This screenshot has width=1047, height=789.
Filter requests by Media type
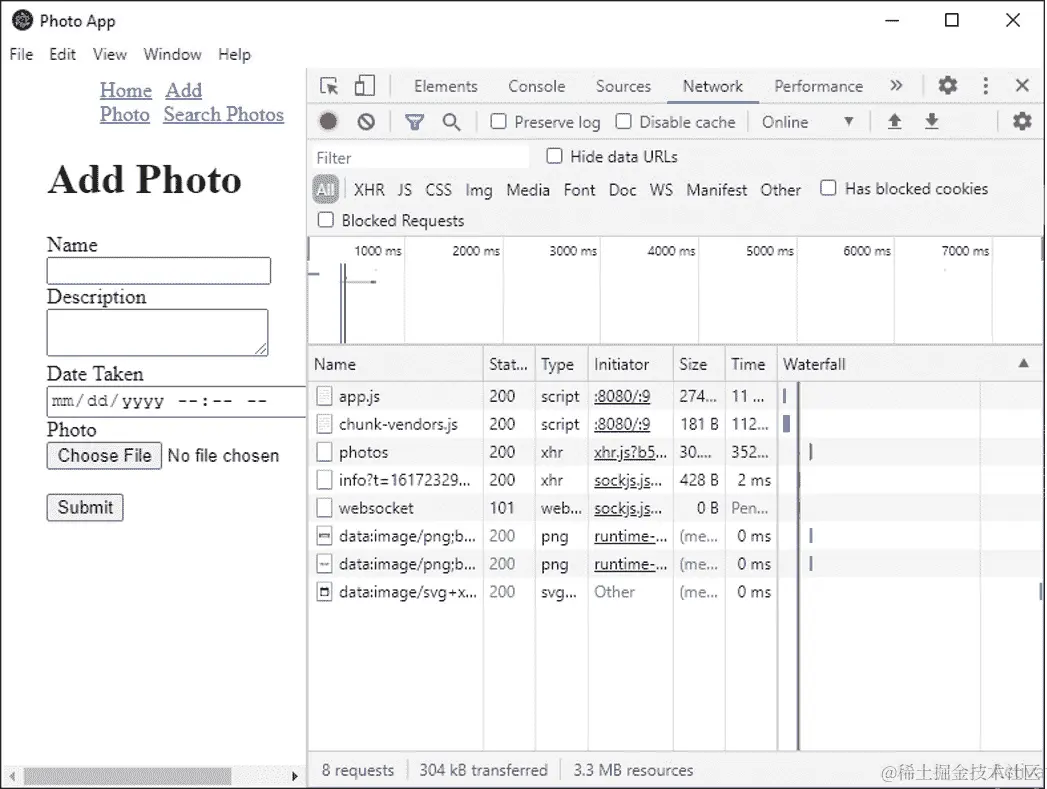click(x=528, y=190)
